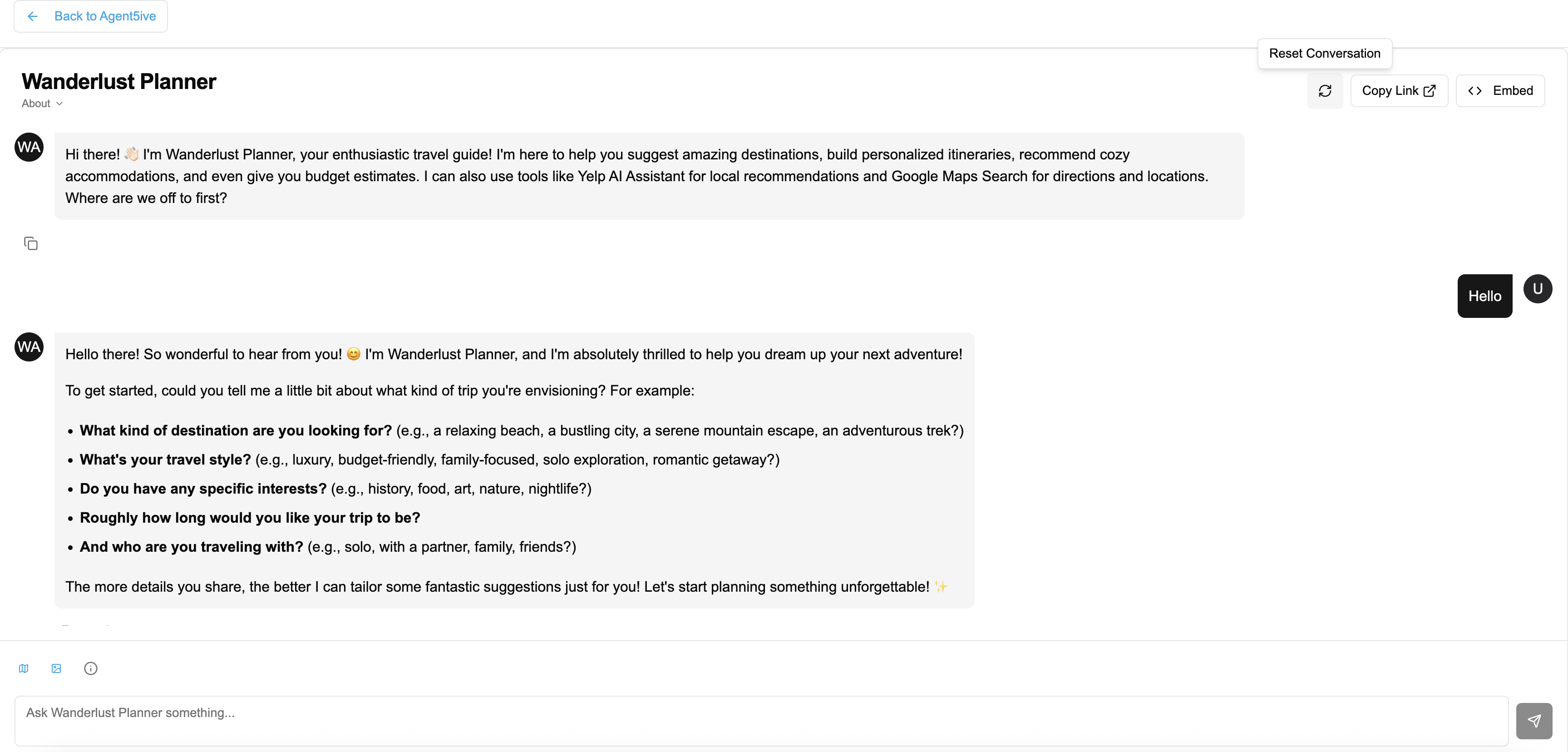Screen dimensions: 1568x752
Task: Send the message with the paper plane button
Action: (x=1533, y=721)
